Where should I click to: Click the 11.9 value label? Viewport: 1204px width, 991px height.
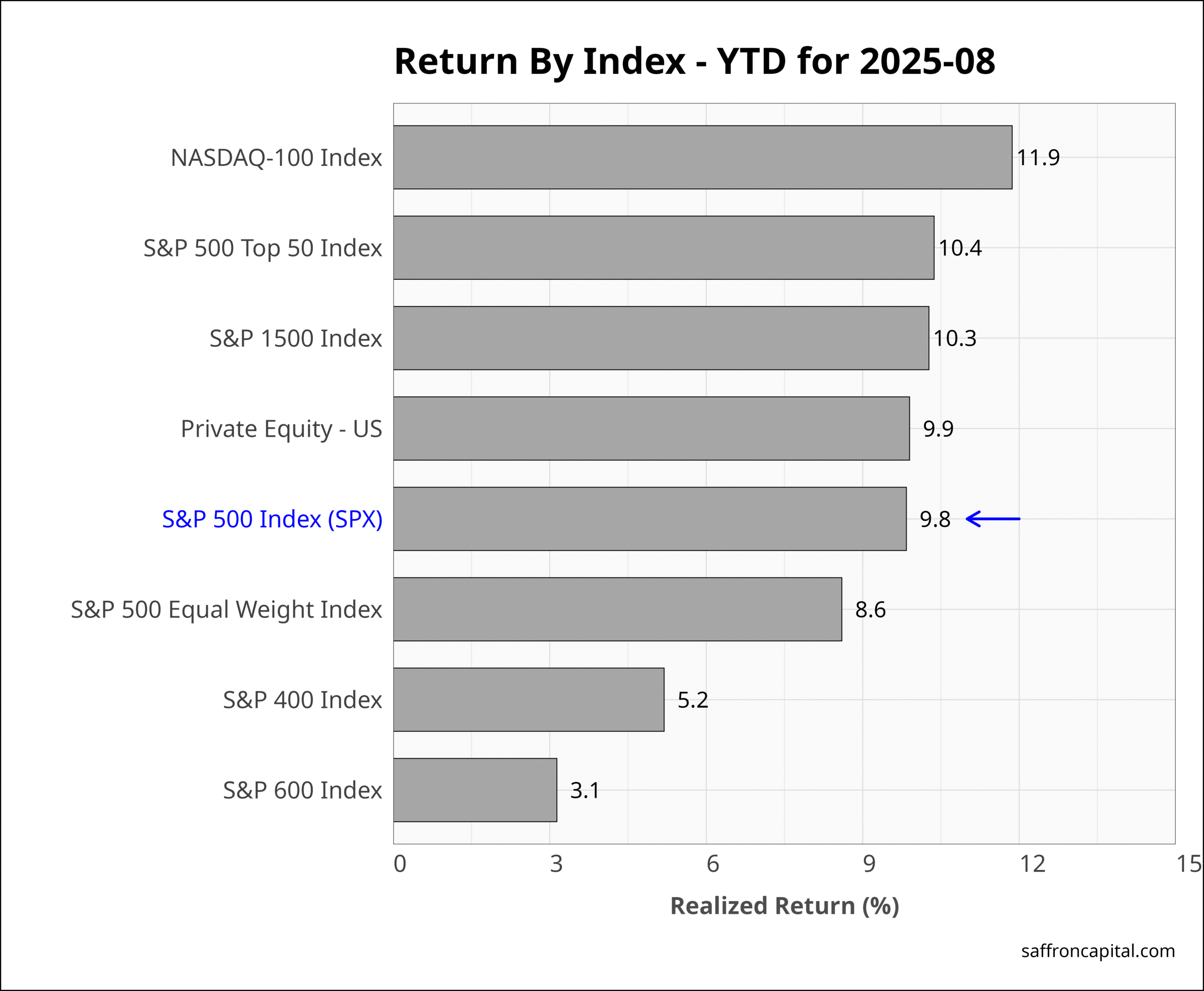pos(1038,157)
